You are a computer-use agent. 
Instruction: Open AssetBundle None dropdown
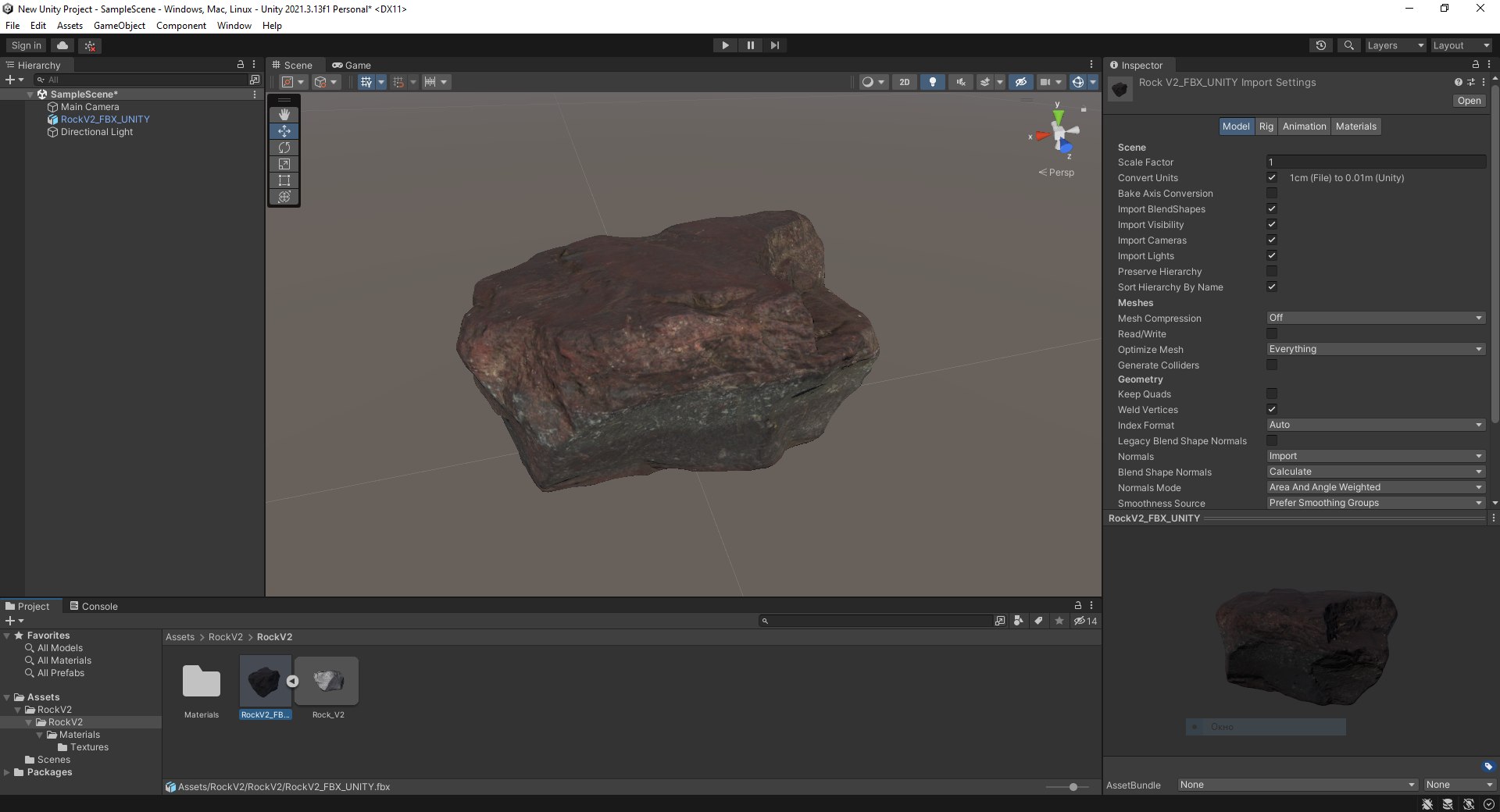[x=1298, y=785]
